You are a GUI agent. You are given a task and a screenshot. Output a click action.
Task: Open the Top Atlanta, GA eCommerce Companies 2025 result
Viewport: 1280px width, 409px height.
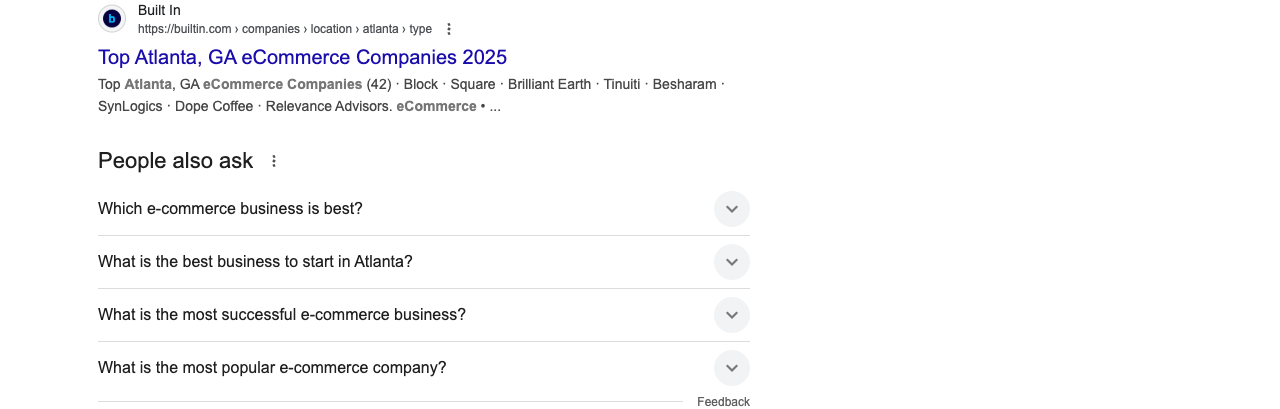(x=302, y=57)
